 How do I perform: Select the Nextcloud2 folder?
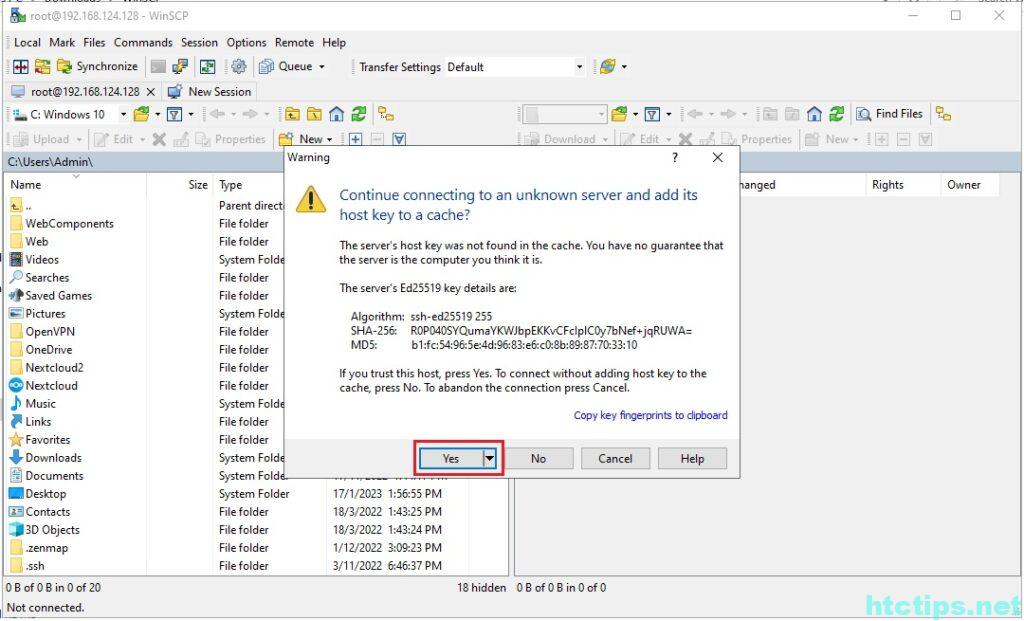[54, 368]
